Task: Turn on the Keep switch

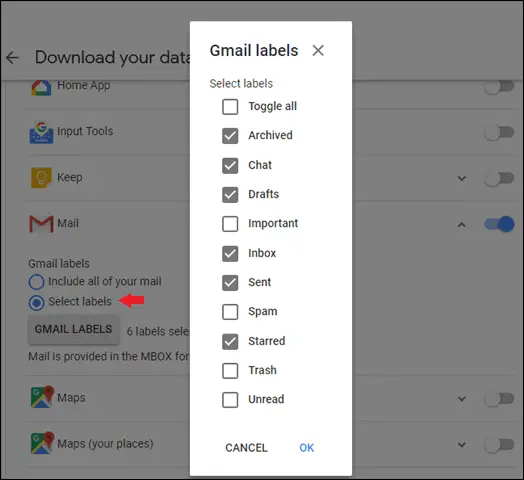Action: (x=499, y=178)
